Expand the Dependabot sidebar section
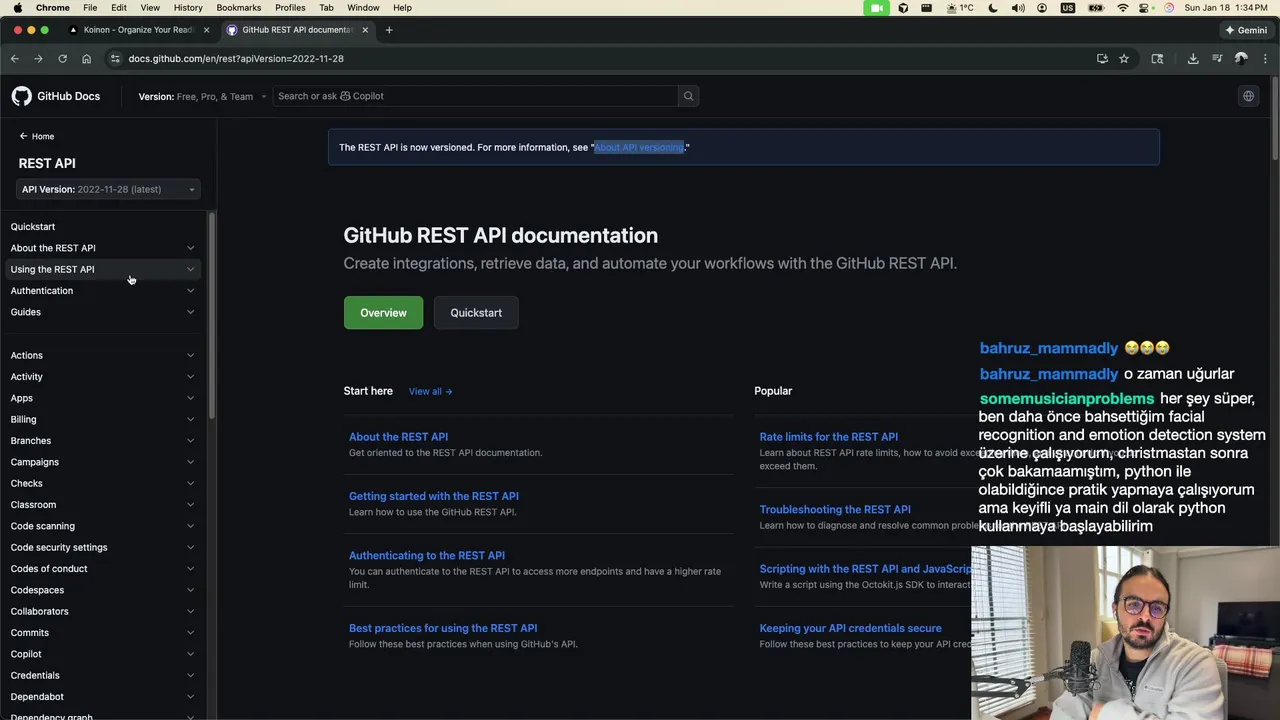 pyautogui.click(x=102, y=697)
